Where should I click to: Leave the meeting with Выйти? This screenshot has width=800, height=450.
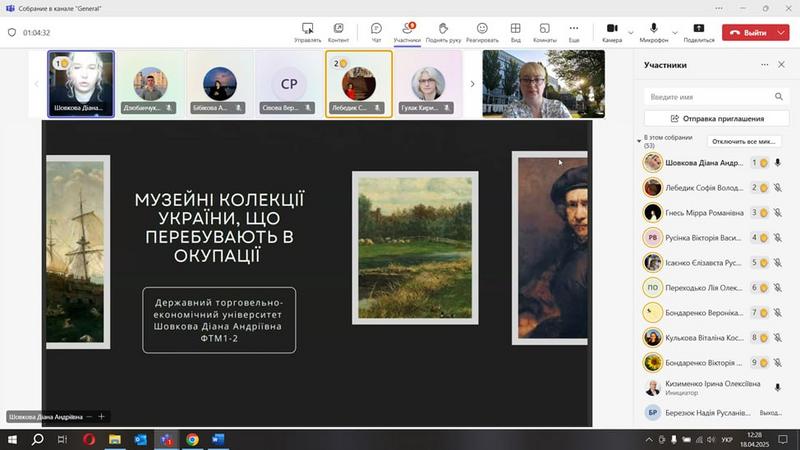pyautogui.click(x=748, y=33)
